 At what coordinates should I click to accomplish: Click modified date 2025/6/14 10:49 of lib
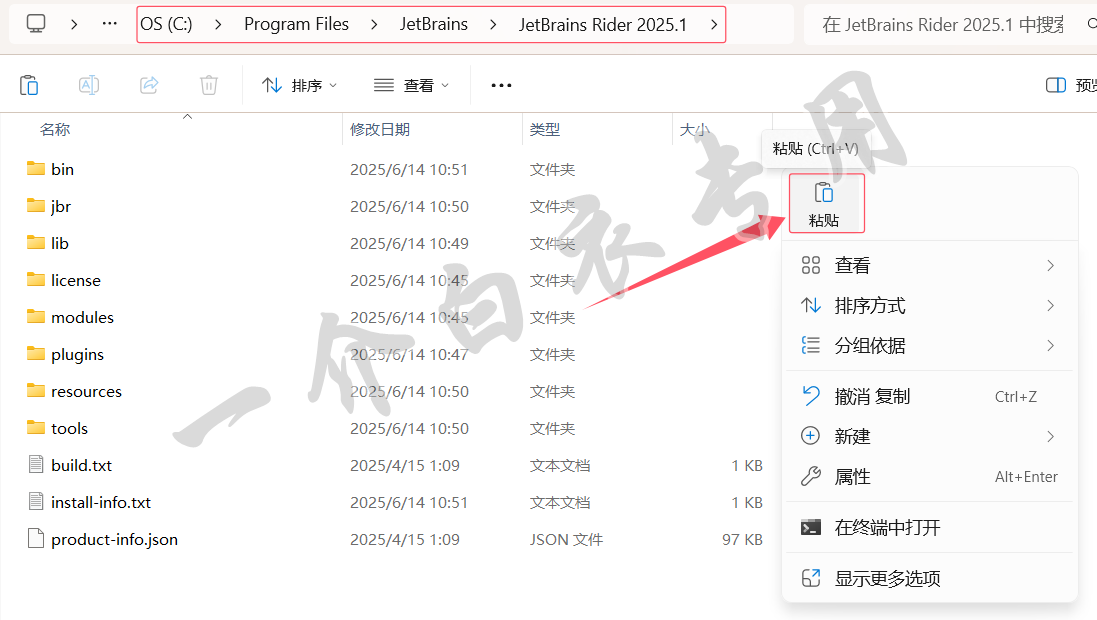click(409, 244)
